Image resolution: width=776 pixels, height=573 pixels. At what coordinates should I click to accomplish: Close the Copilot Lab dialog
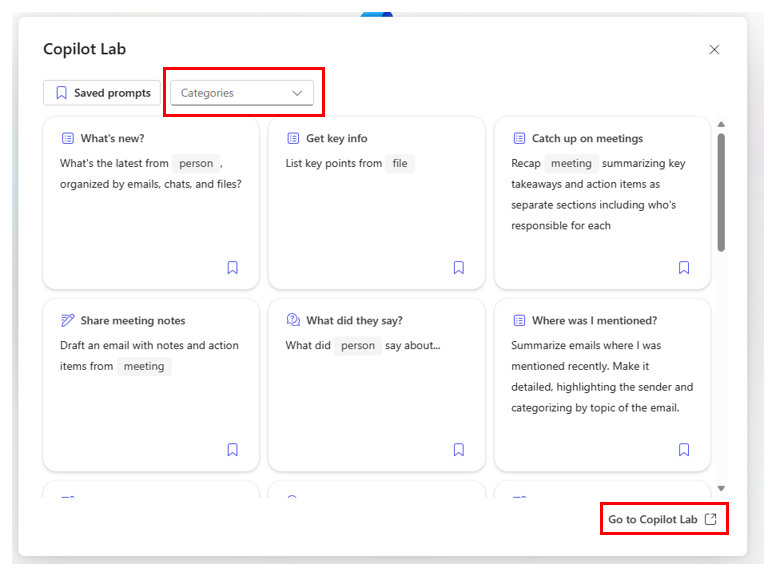(x=714, y=49)
